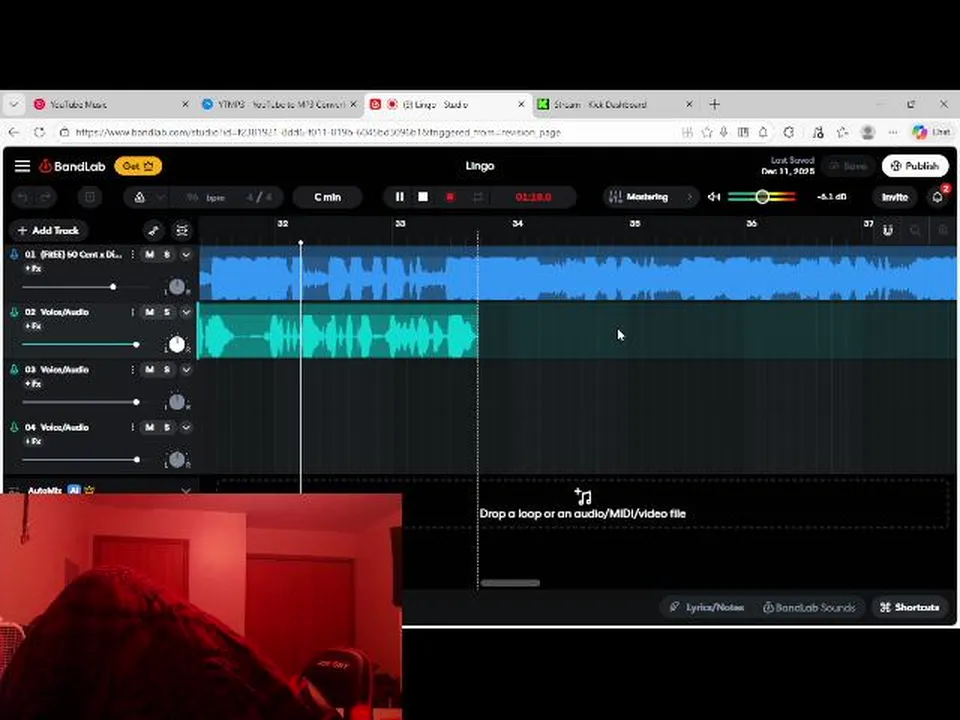The image size is (960, 720).
Task: Click the Publish button
Action: point(915,166)
